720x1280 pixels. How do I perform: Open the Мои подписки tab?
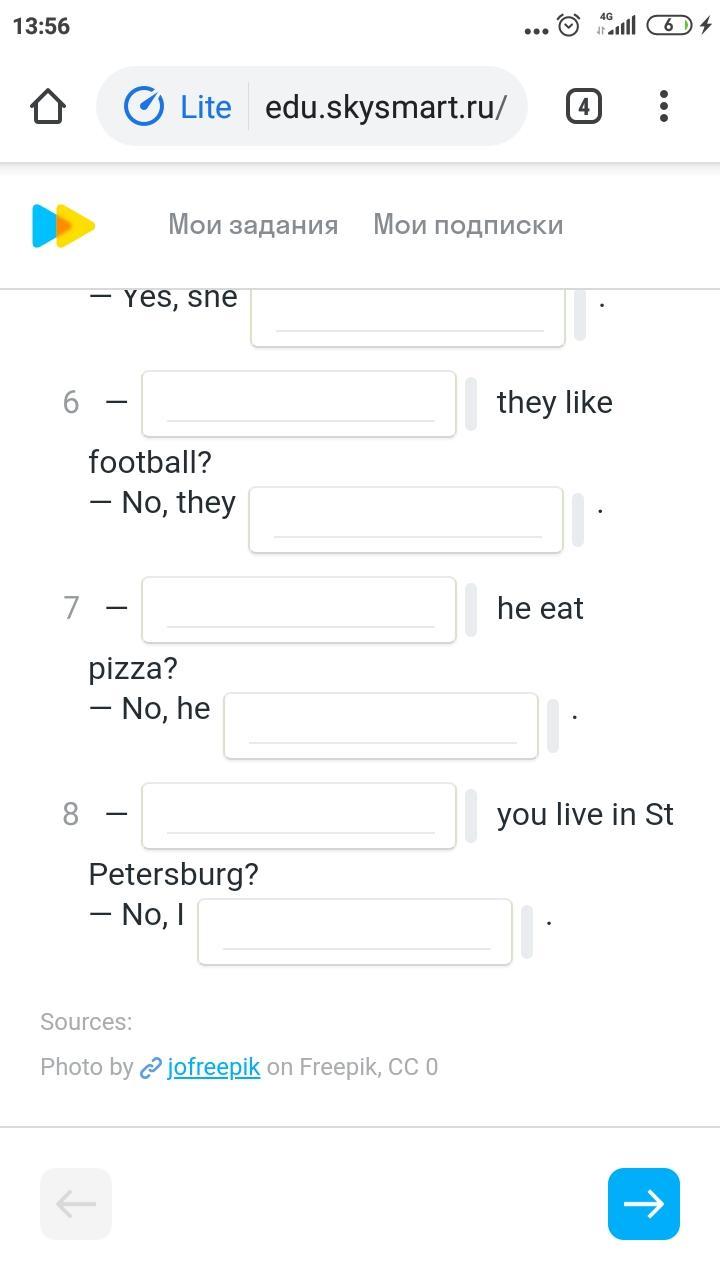tap(468, 225)
